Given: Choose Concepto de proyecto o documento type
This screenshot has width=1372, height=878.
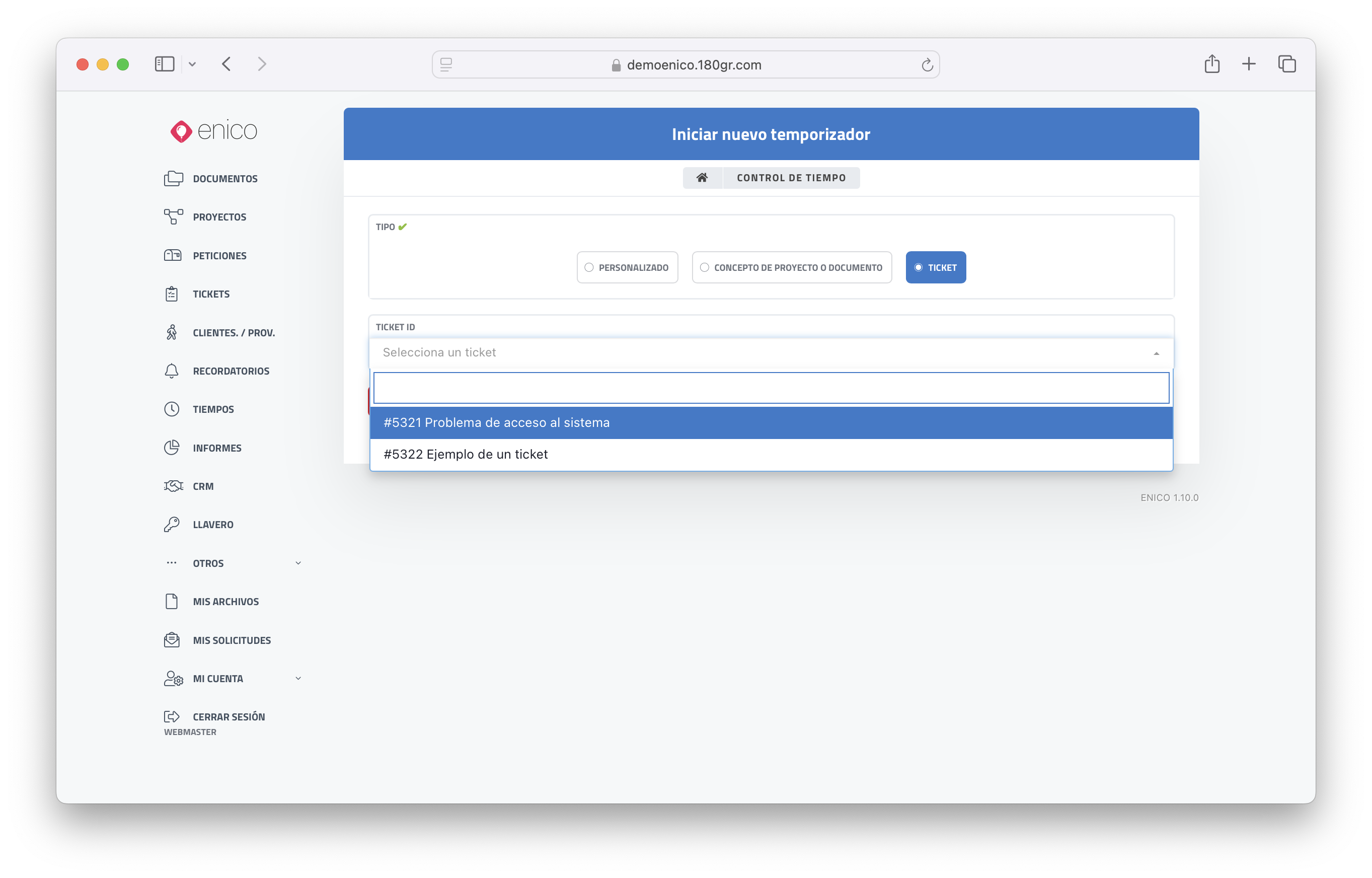Looking at the screenshot, I should [x=791, y=267].
